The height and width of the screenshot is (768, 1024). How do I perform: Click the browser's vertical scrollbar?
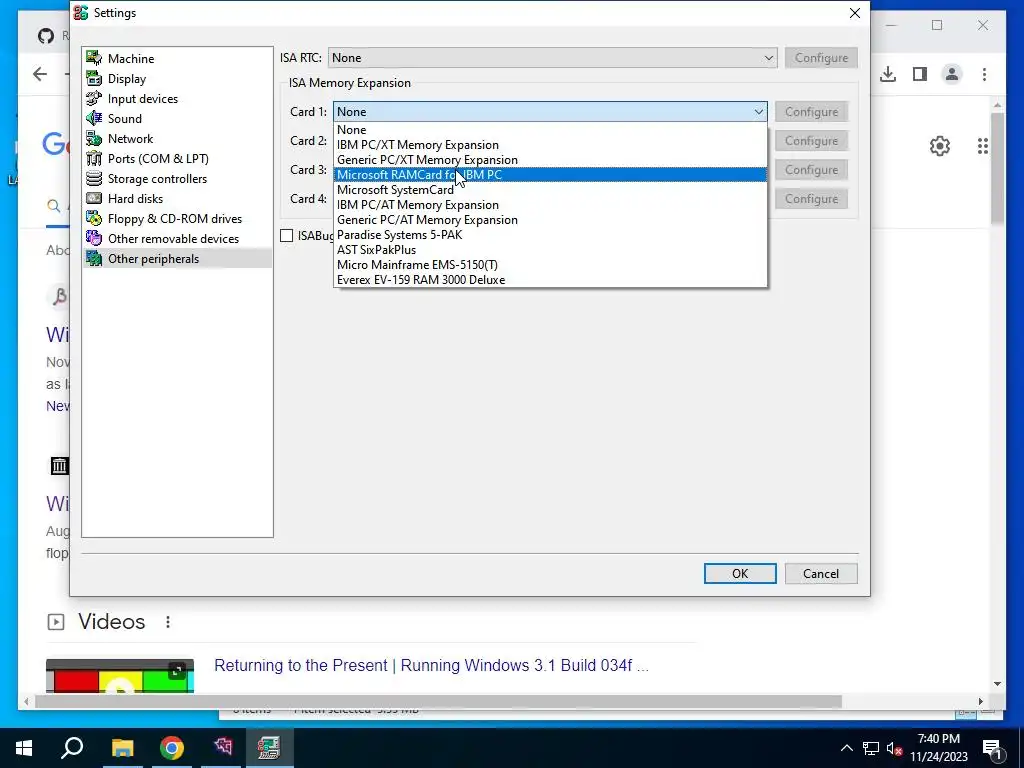tap(997, 168)
